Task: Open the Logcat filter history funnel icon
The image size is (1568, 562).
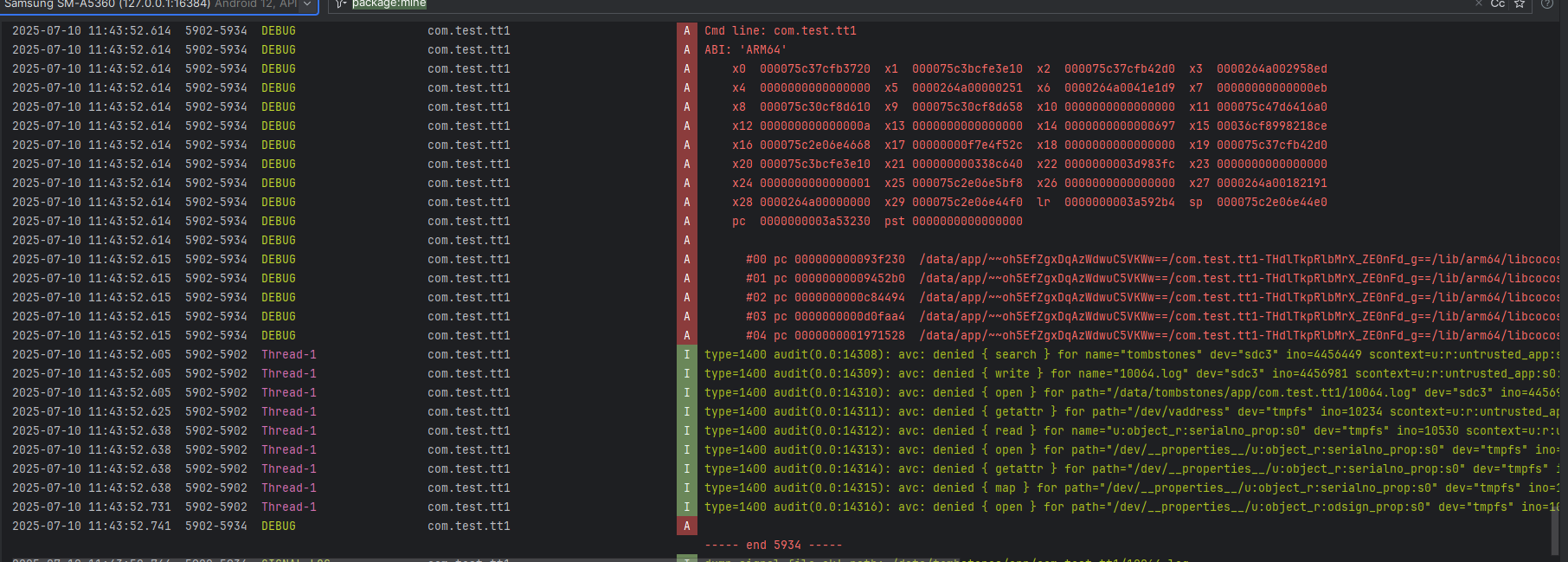Action: coord(341,4)
